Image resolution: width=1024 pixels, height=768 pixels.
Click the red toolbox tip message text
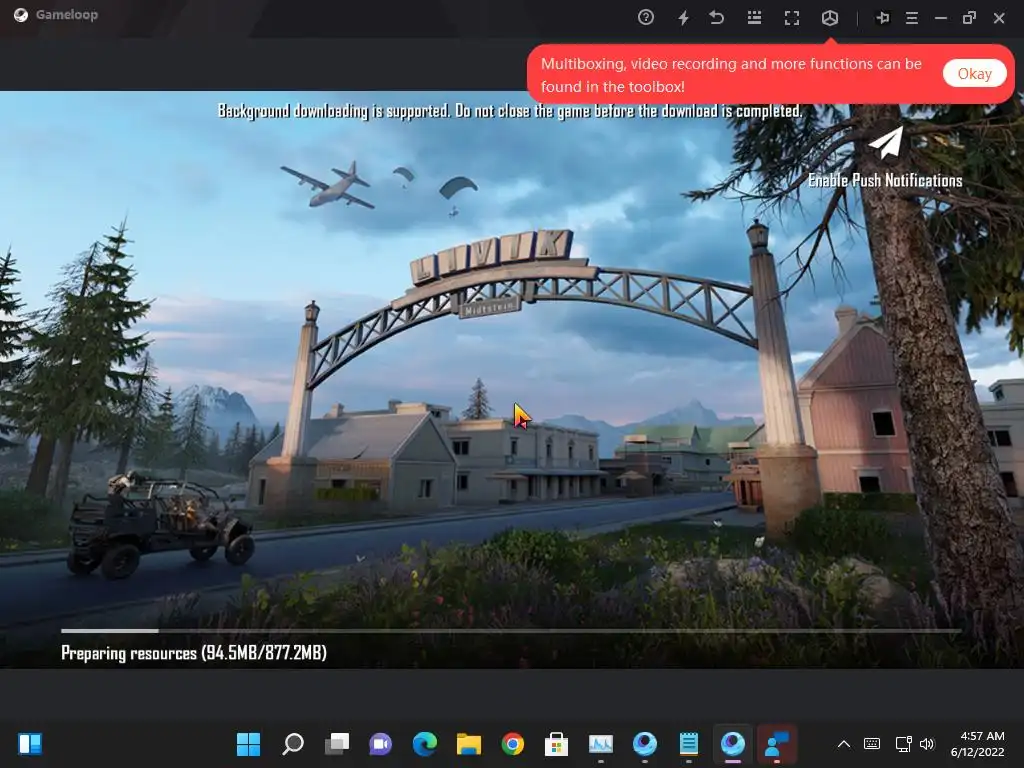click(x=731, y=75)
